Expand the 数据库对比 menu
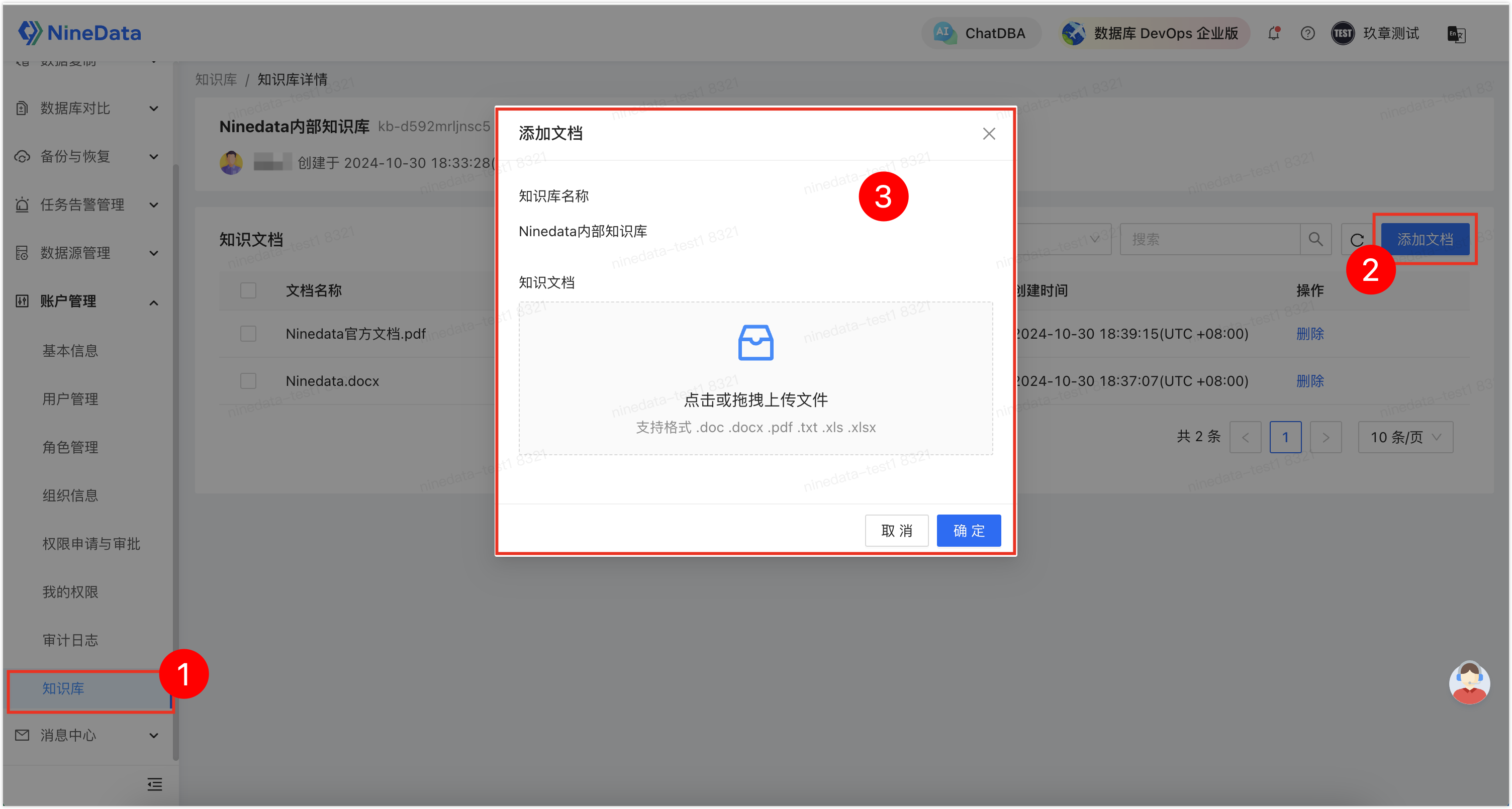1512x809 pixels. click(x=154, y=109)
